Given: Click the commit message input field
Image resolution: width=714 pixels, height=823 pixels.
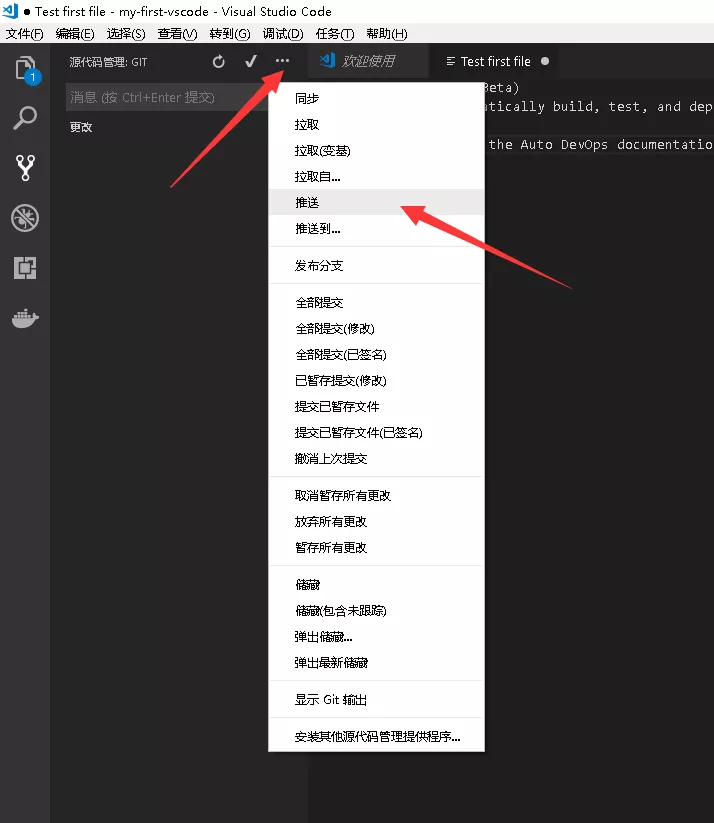Looking at the screenshot, I should [x=167, y=97].
